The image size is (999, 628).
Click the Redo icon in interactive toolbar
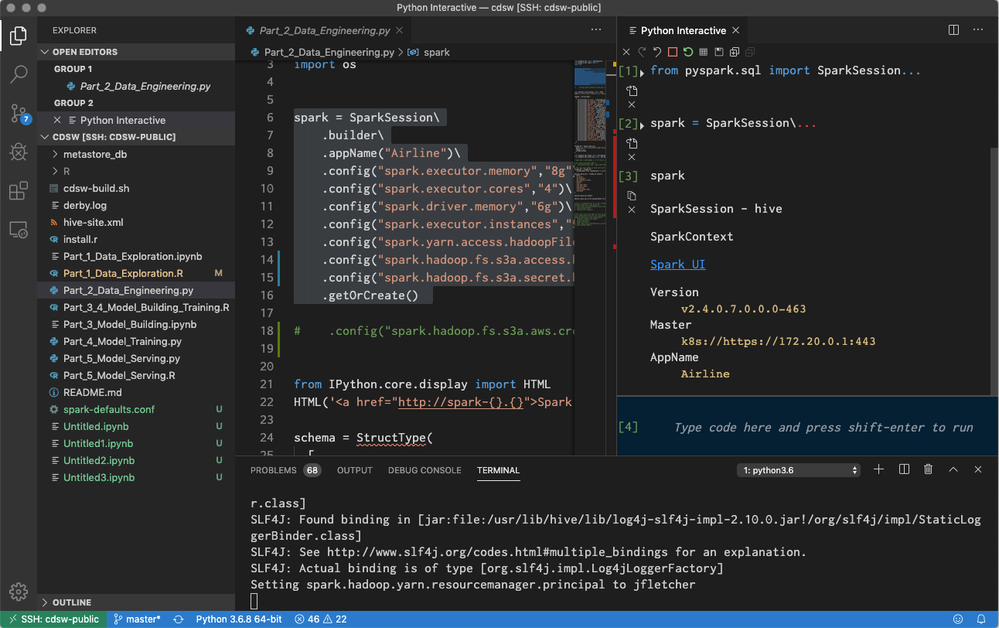(642, 52)
